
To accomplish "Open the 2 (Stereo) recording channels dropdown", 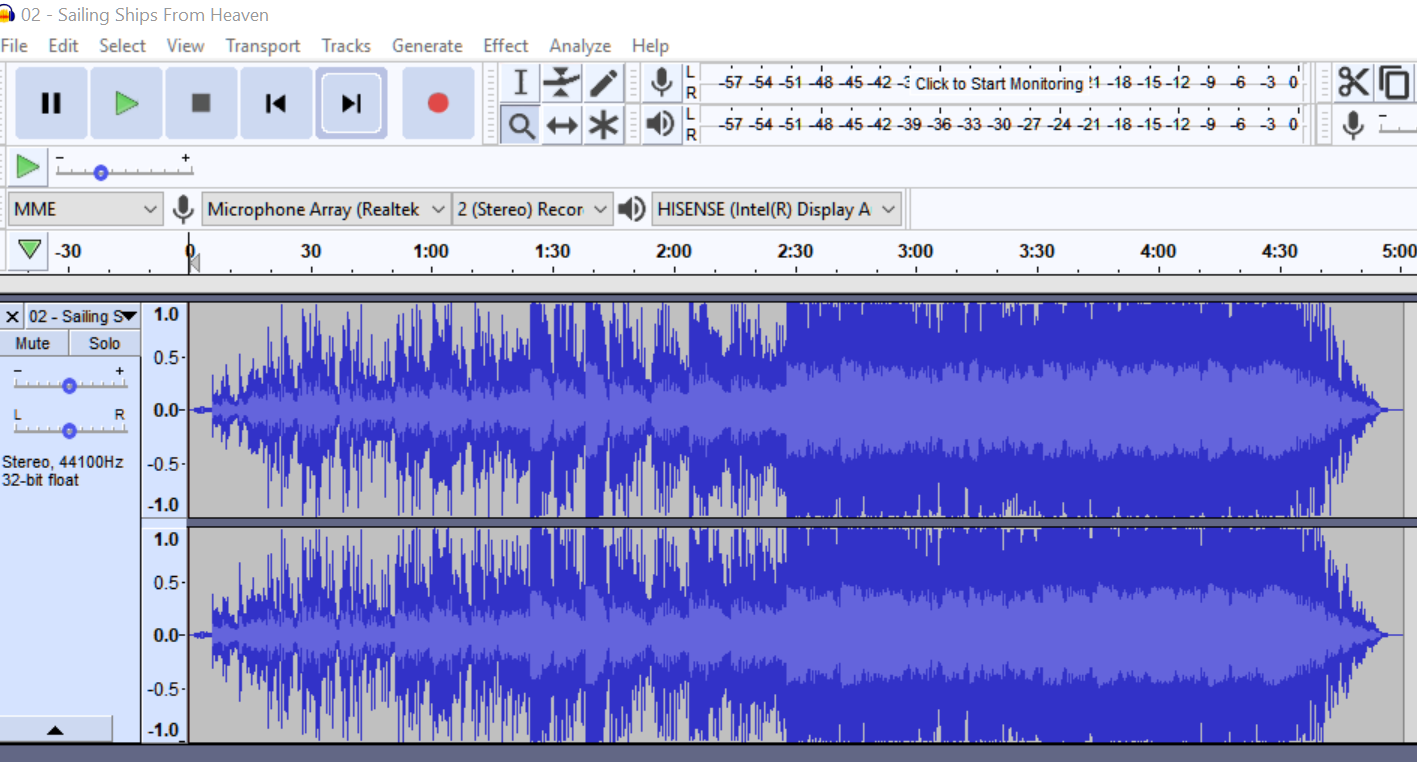I will [x=532, y=209].
